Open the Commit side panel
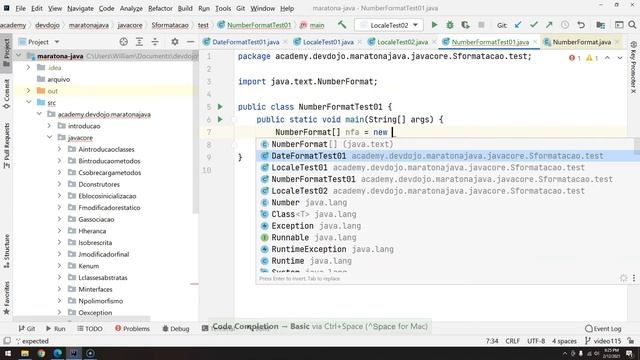Screen dimensions: 640x360 click(7, 94)
